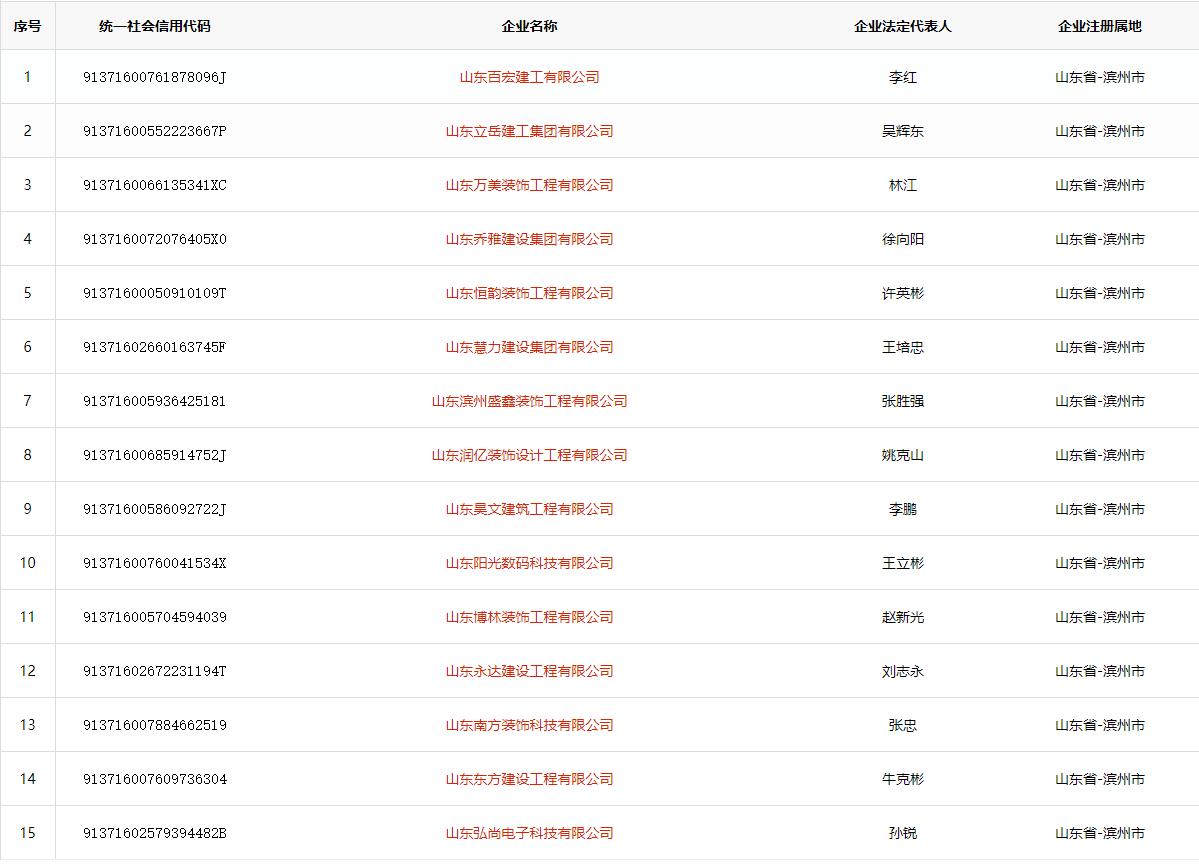Open the 山东东方建设工程有限公司 link
The height and width of the screenshot is (864, 1199).
point(529,779)
